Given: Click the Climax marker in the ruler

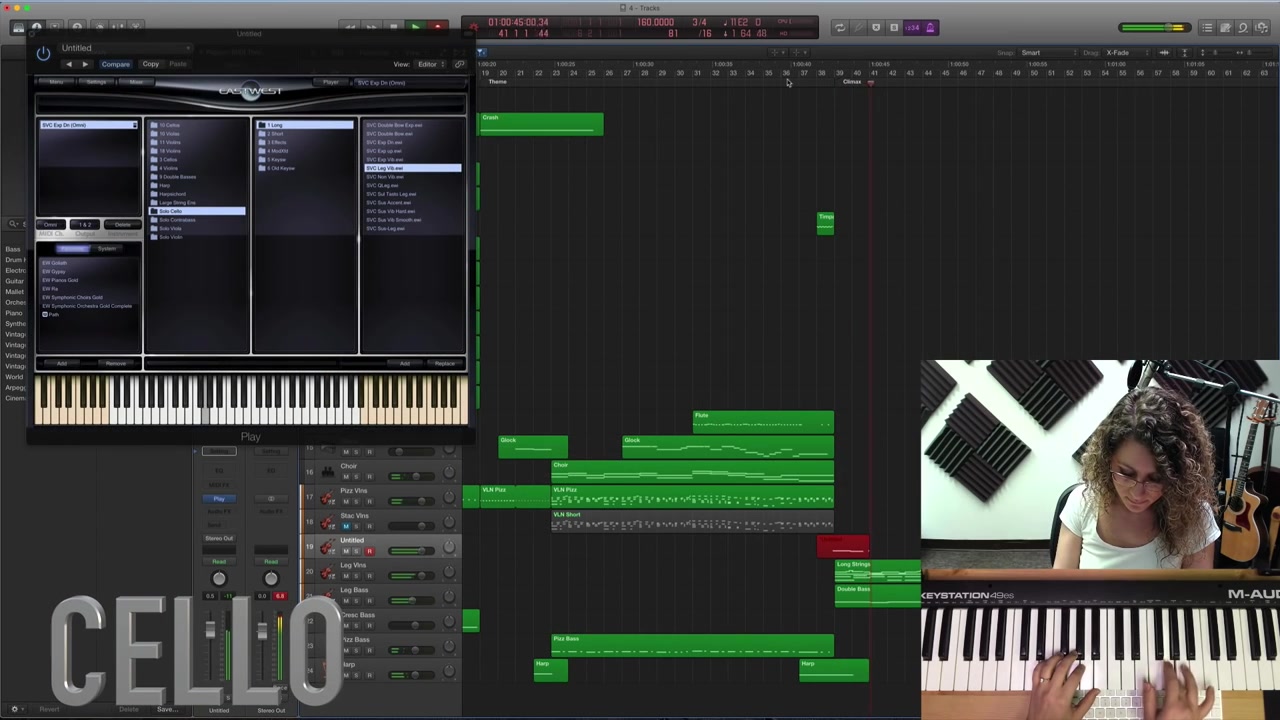Looking at the screenshot, I should (x=852, y=82).
